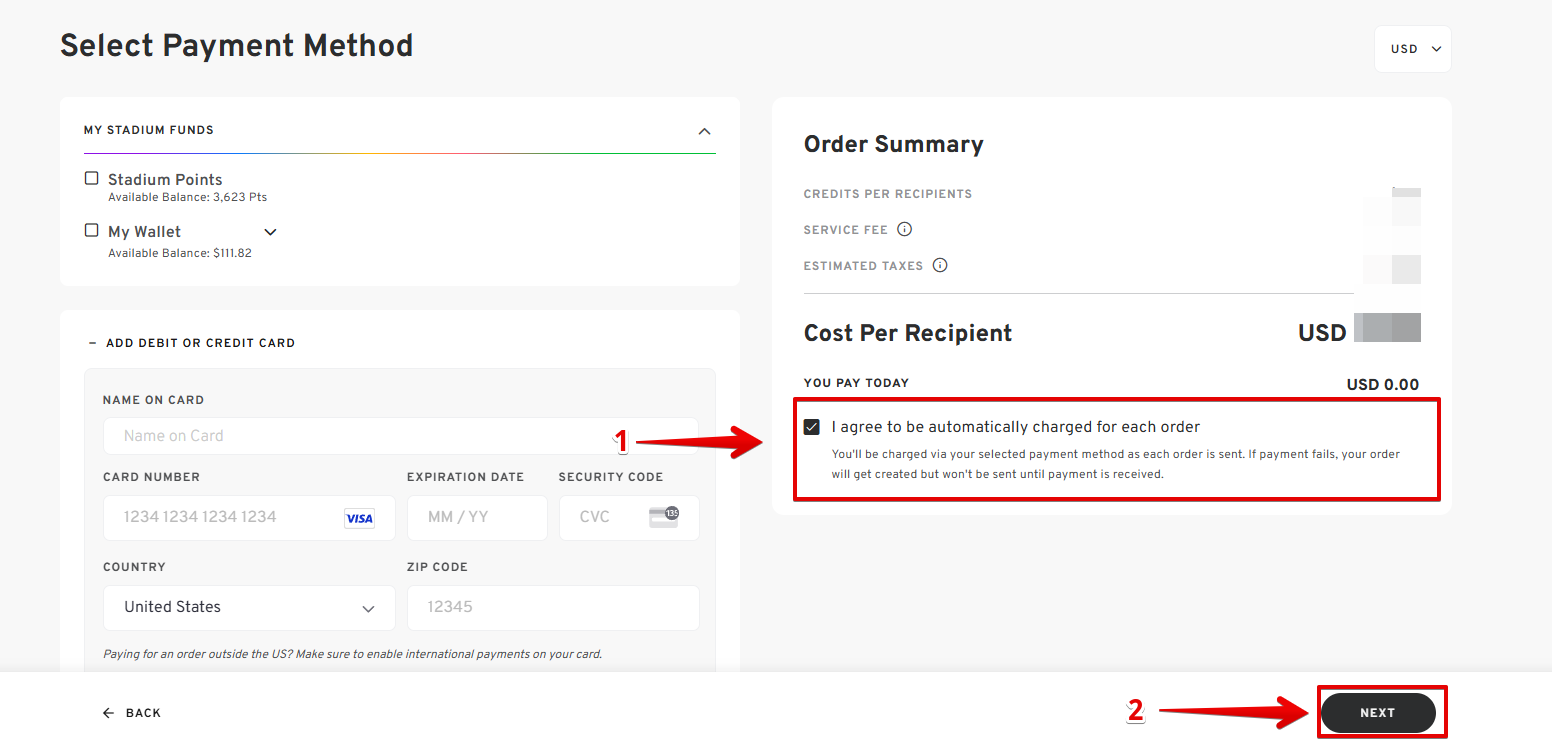Click the Visa card brand icon

(x=359, y=518)
